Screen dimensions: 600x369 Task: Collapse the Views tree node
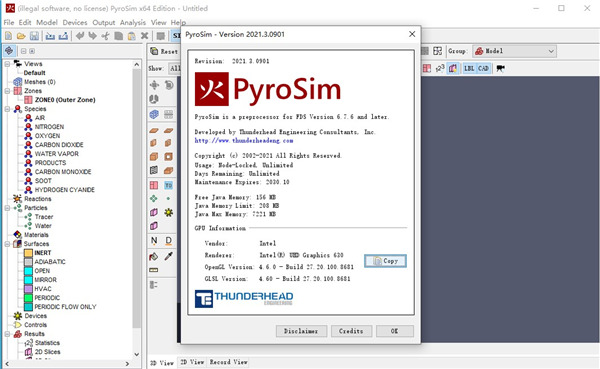point(7,64)
